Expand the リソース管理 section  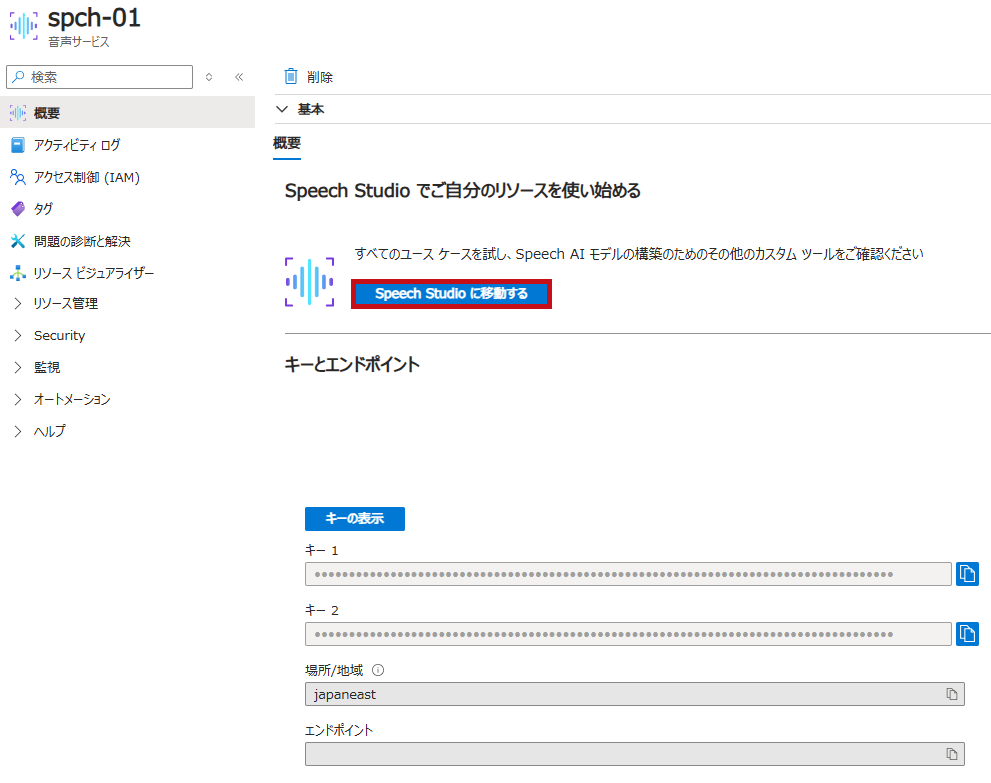18,303
